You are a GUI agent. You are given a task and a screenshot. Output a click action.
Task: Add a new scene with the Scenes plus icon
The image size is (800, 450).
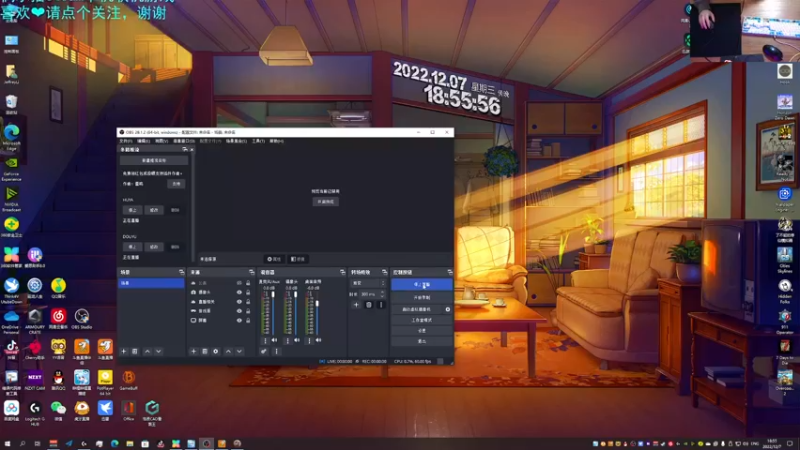click(123, 351)
